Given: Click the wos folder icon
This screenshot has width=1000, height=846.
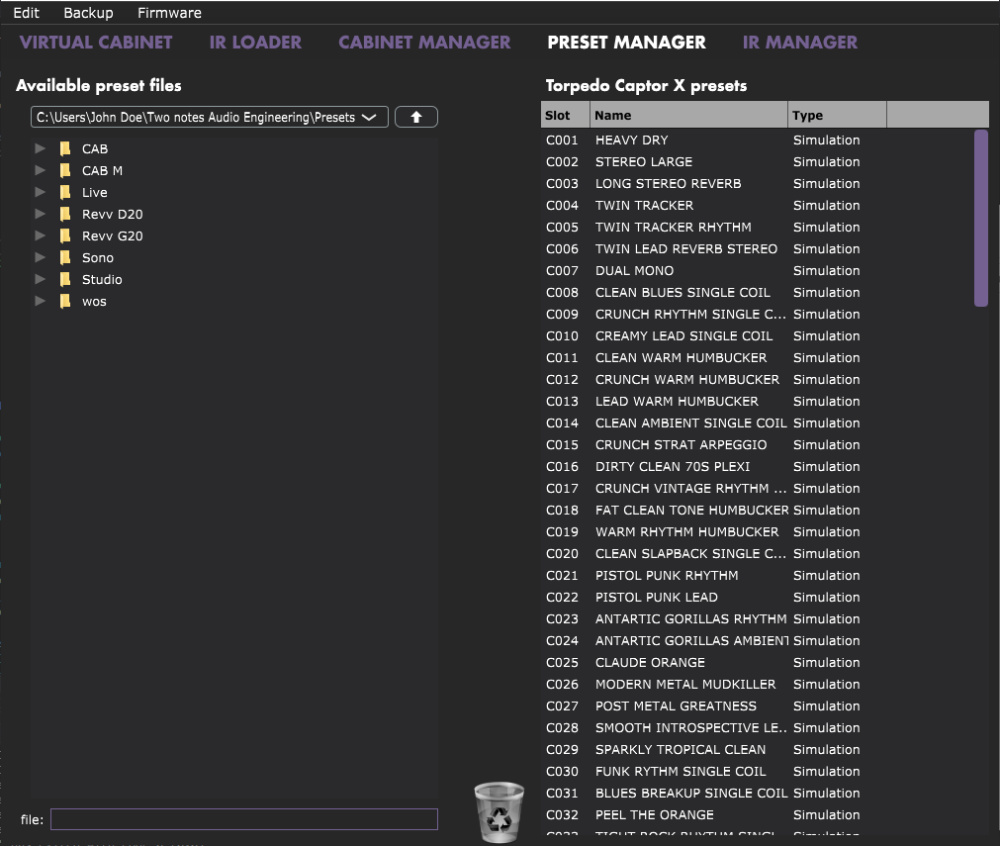Looking at the screenshot, I should [x=65, y=301].
